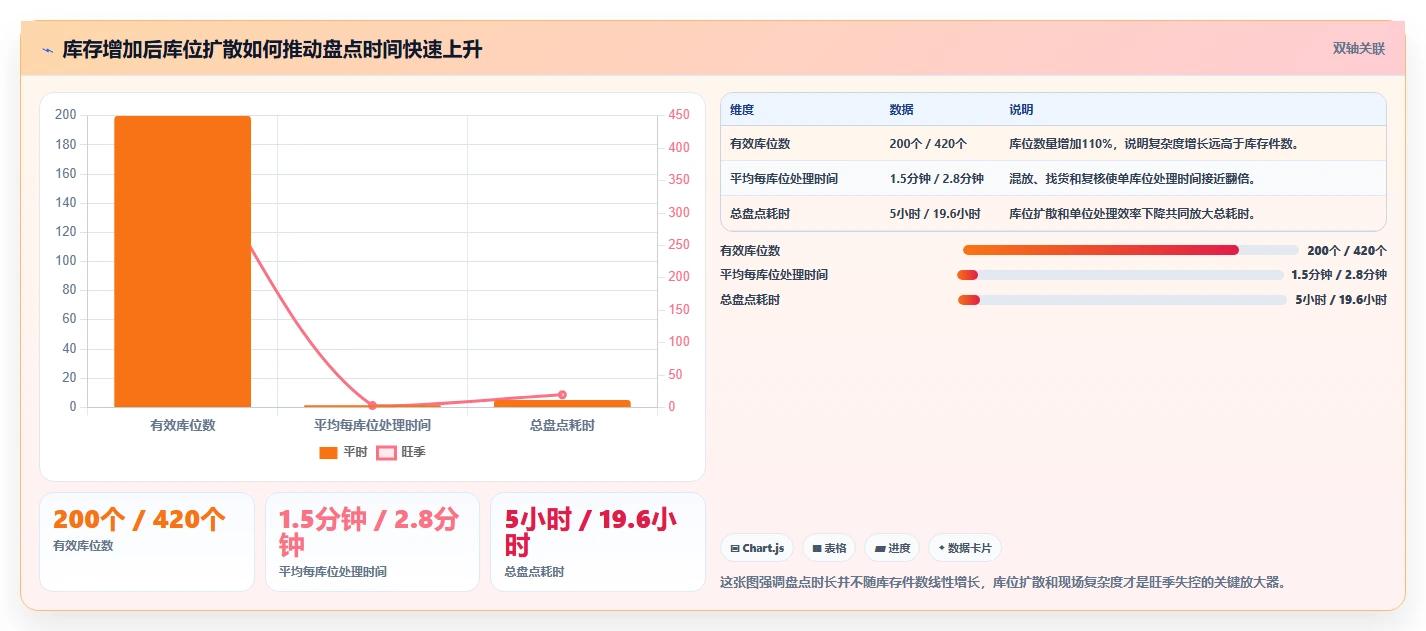Screen dimensions: 1426x631
Task: Click the 总盘点耗时 progress bar
Action: (x=1122, y=300)
